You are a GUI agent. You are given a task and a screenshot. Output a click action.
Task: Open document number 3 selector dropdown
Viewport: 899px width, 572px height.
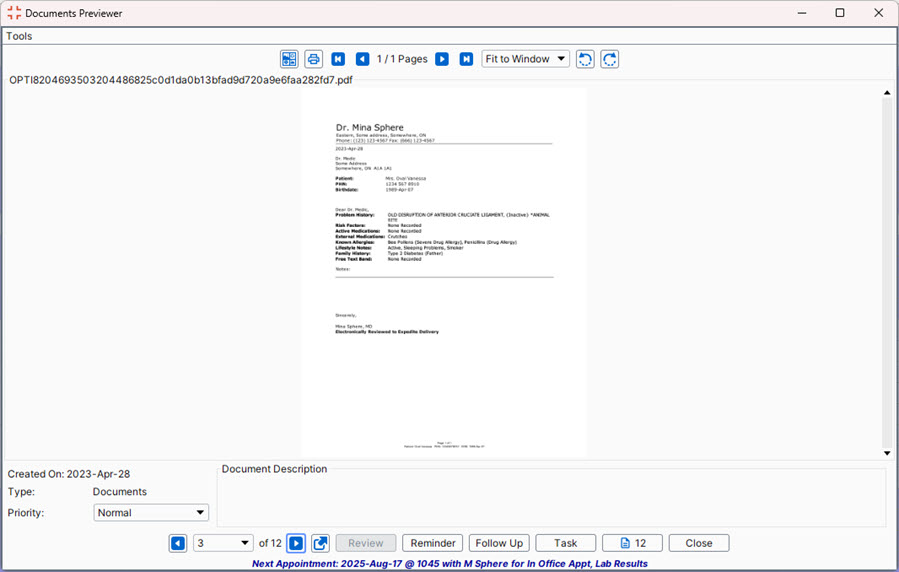[223, 543]
